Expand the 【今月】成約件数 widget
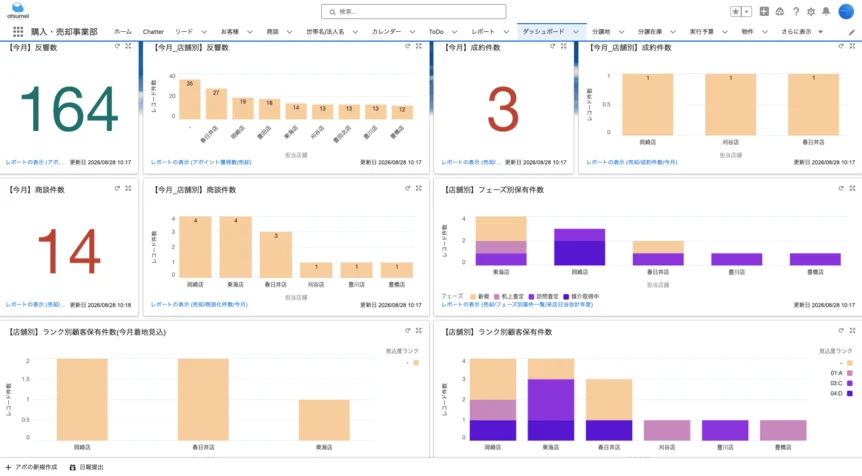The image size is (862, 476). (563, 47)
